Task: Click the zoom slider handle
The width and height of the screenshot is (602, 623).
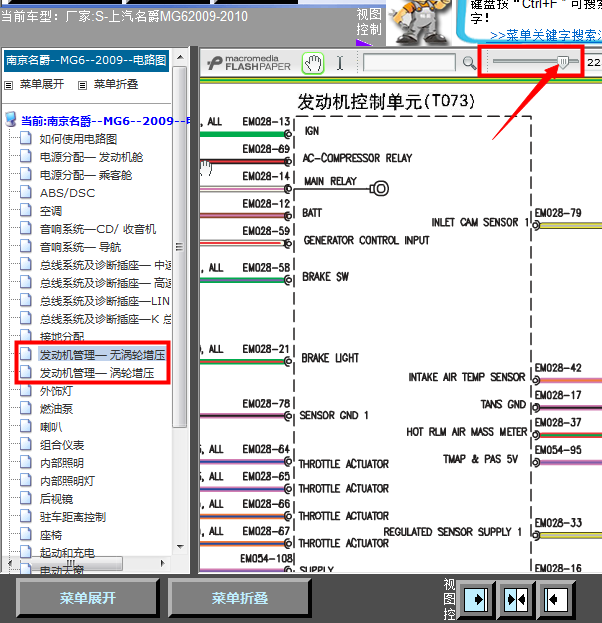Action: 563,62
